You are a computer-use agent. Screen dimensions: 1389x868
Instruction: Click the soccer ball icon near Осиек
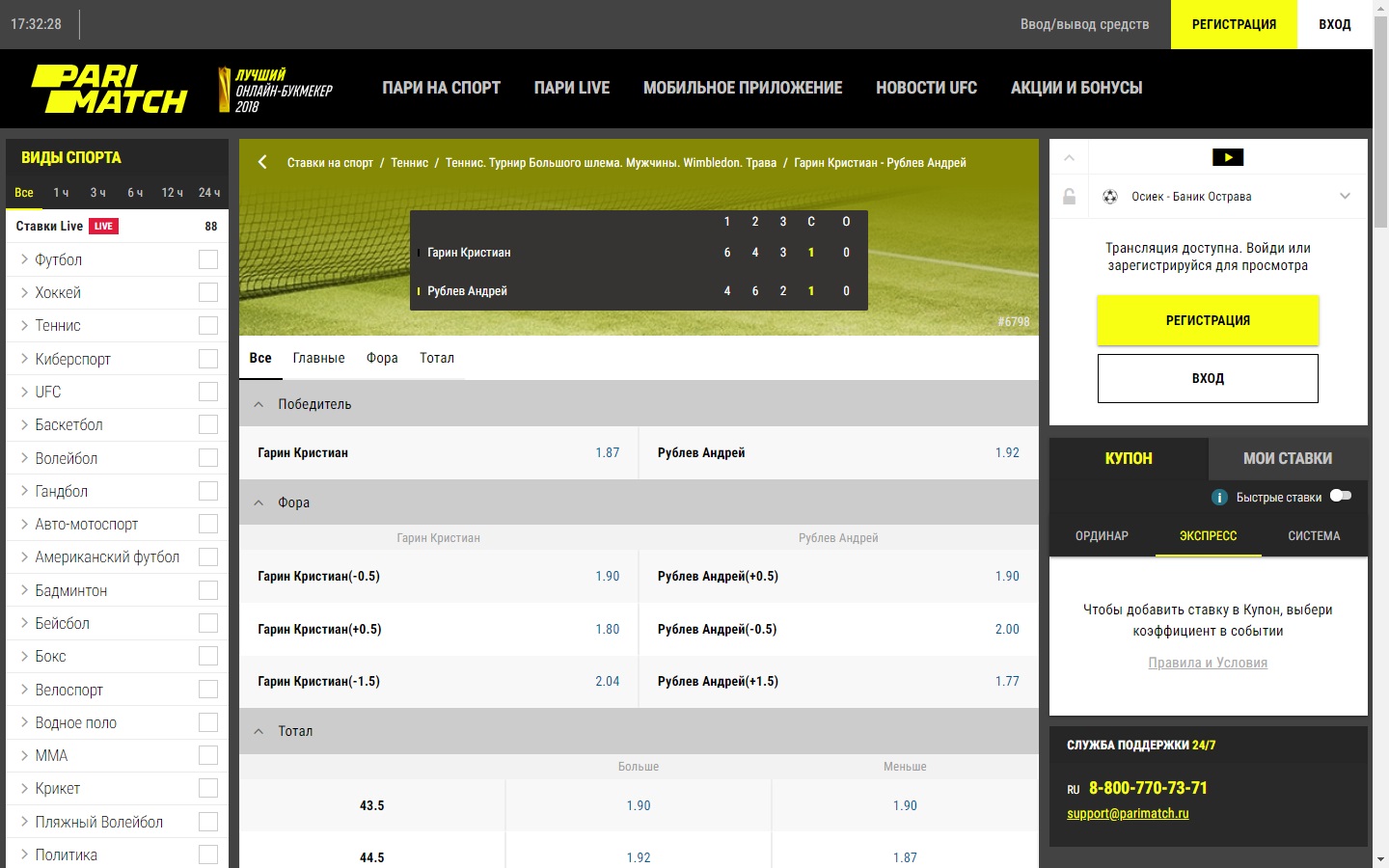[x=1110, y=197]
